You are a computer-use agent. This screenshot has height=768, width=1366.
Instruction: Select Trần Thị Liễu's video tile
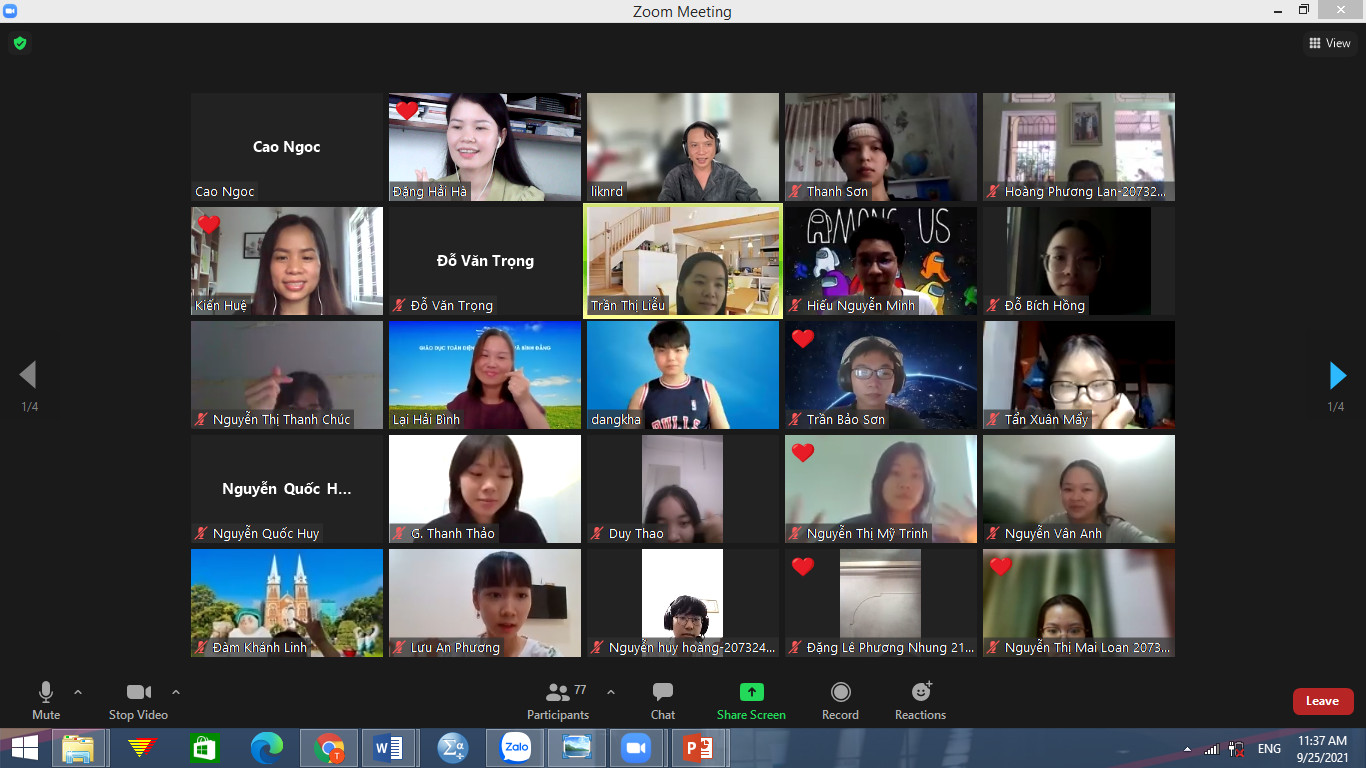[683, 261]
